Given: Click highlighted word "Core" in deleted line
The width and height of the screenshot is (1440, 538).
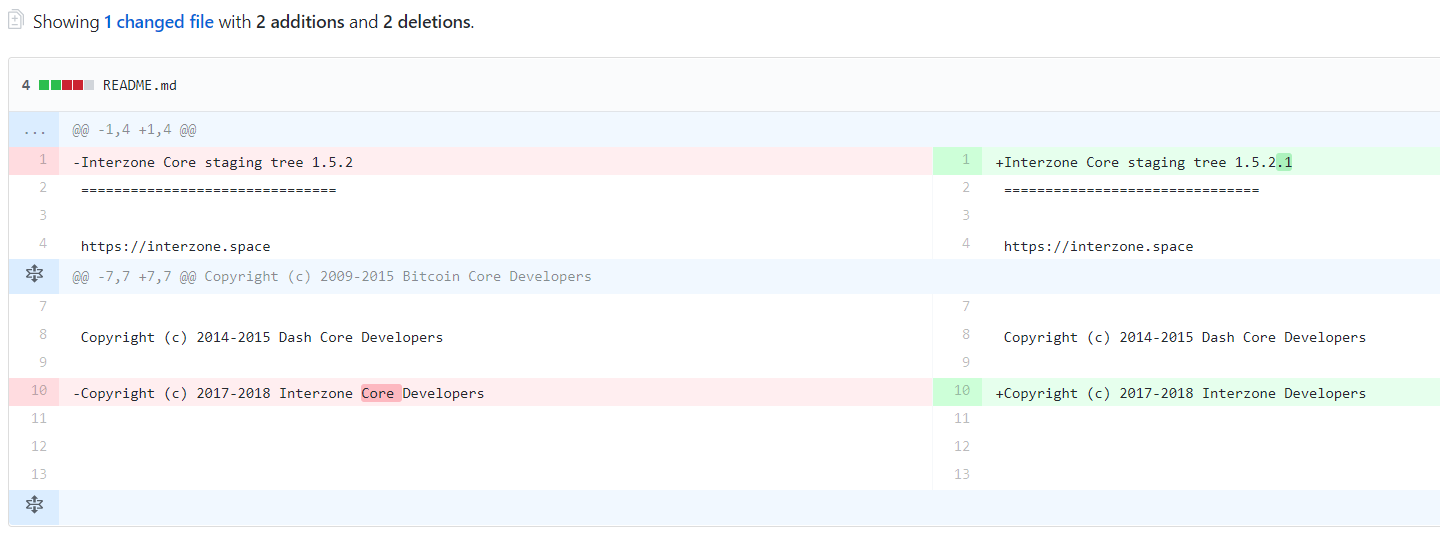Looking at the screenshot, I should (x=381, y=393).
